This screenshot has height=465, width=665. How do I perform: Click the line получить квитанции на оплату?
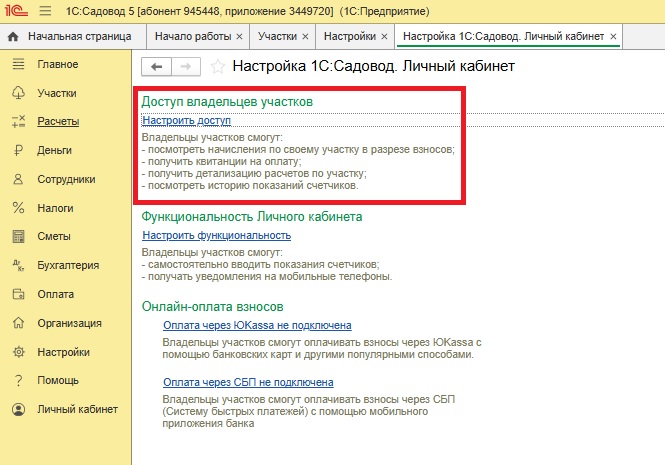point(221,162)
